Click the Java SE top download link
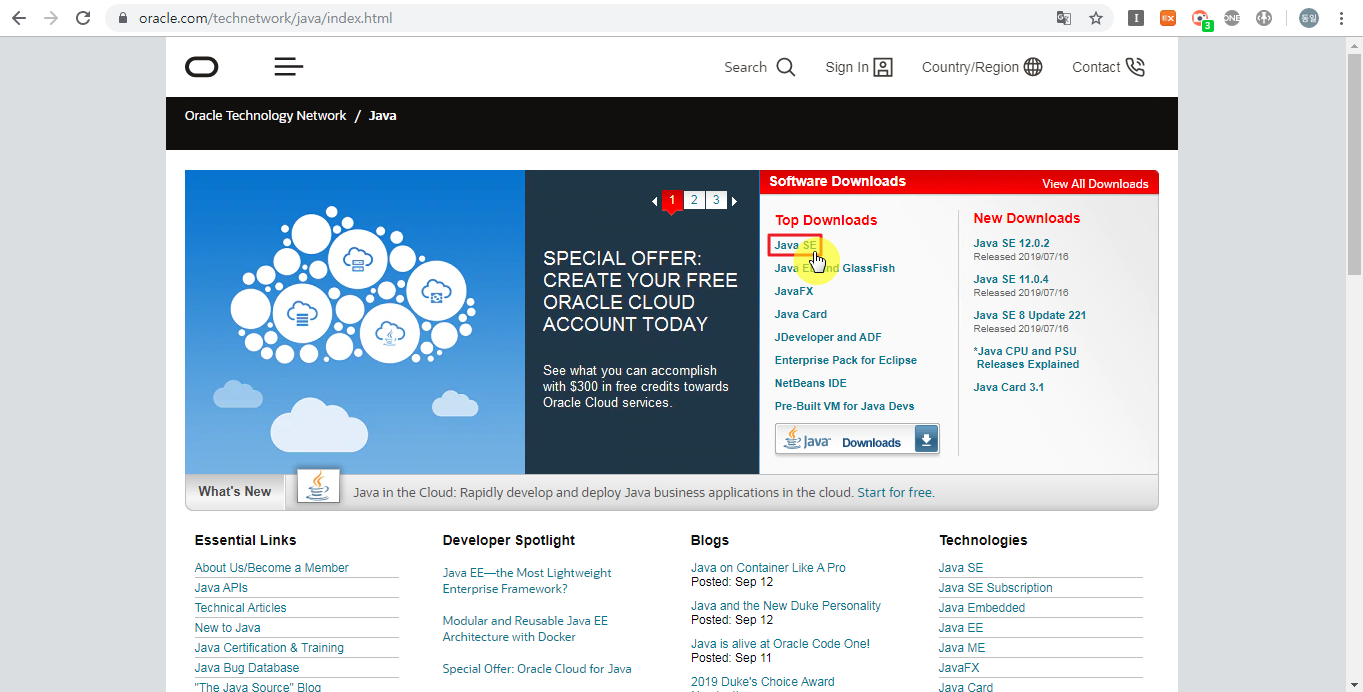 point(795,245)
